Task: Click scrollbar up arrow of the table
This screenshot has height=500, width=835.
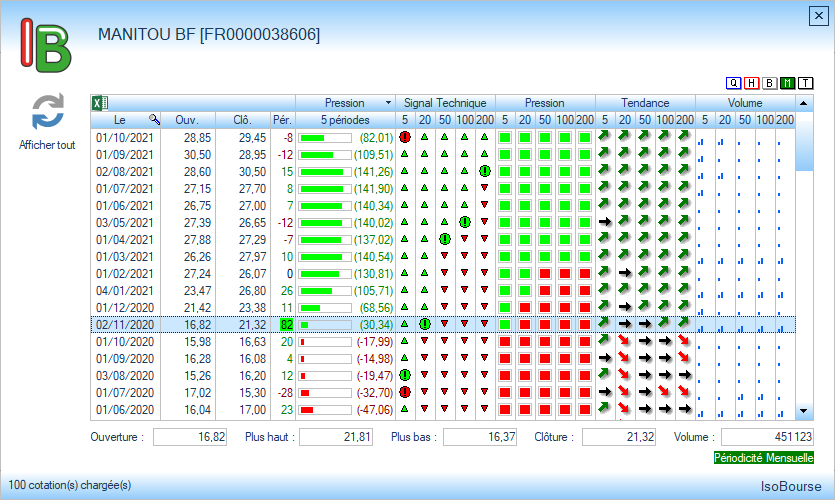Action: [804, 103]
